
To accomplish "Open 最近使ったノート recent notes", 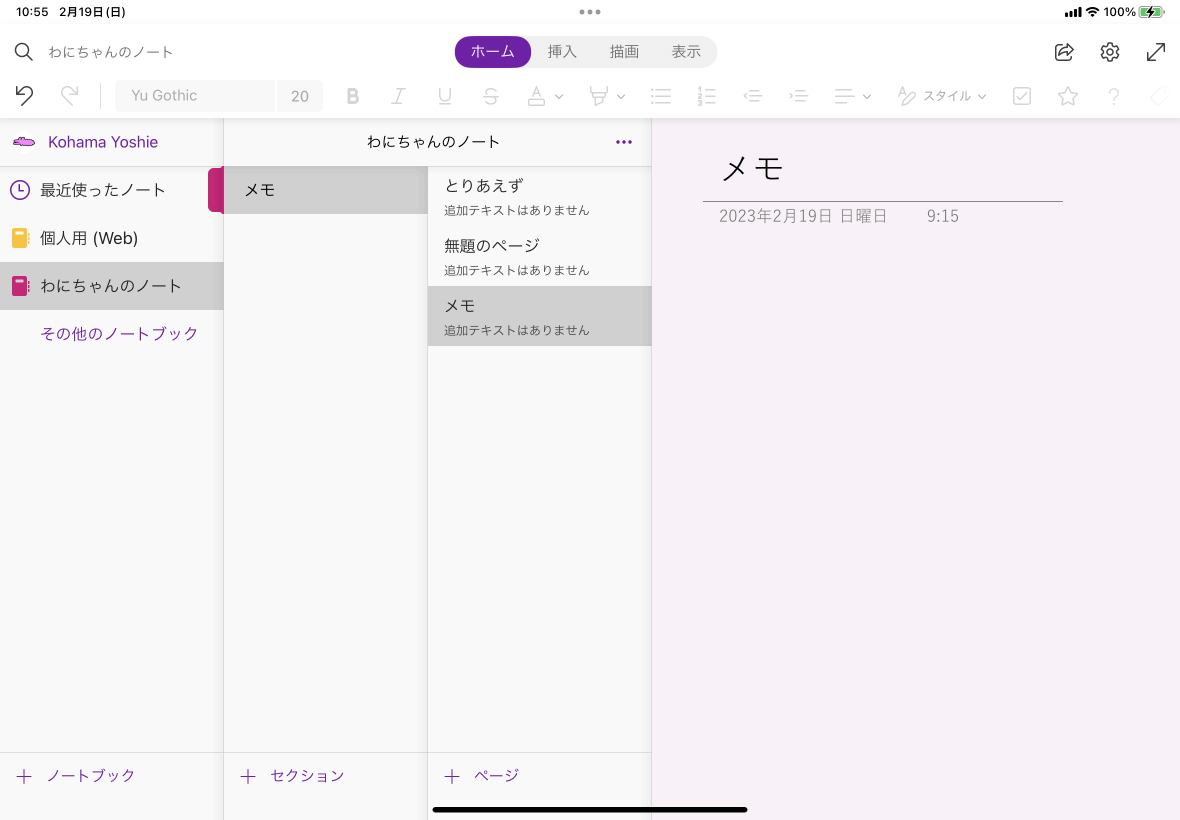I will [111, 190].
